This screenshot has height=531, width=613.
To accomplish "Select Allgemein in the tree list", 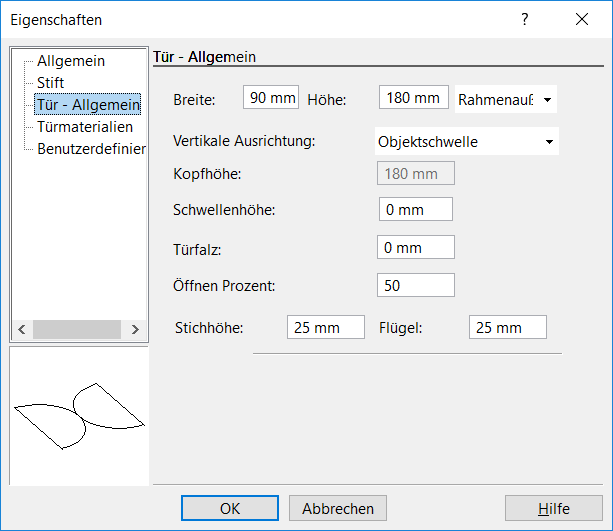I will tap(70, 61).
